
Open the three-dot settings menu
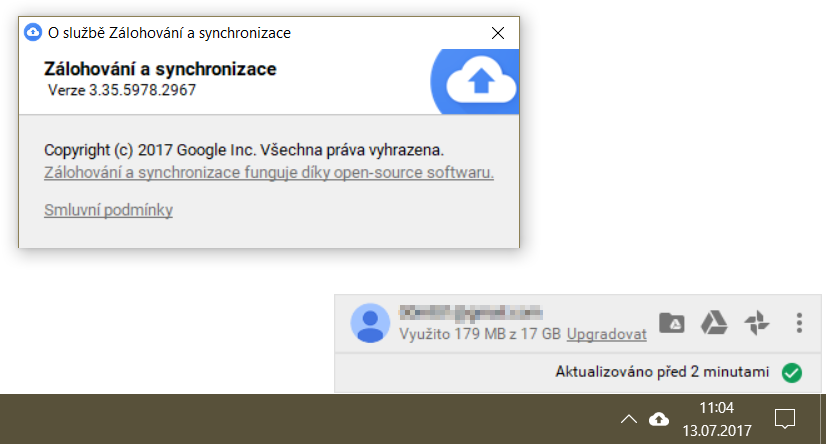pyautogui.click(x=798, y=322)
